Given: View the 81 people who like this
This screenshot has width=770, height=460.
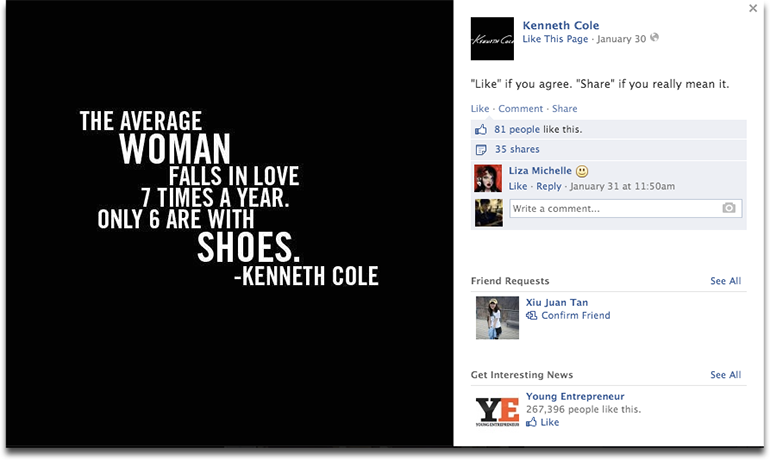Looking at the screenshot, I should pyautogui.click(x=517, y=129).
